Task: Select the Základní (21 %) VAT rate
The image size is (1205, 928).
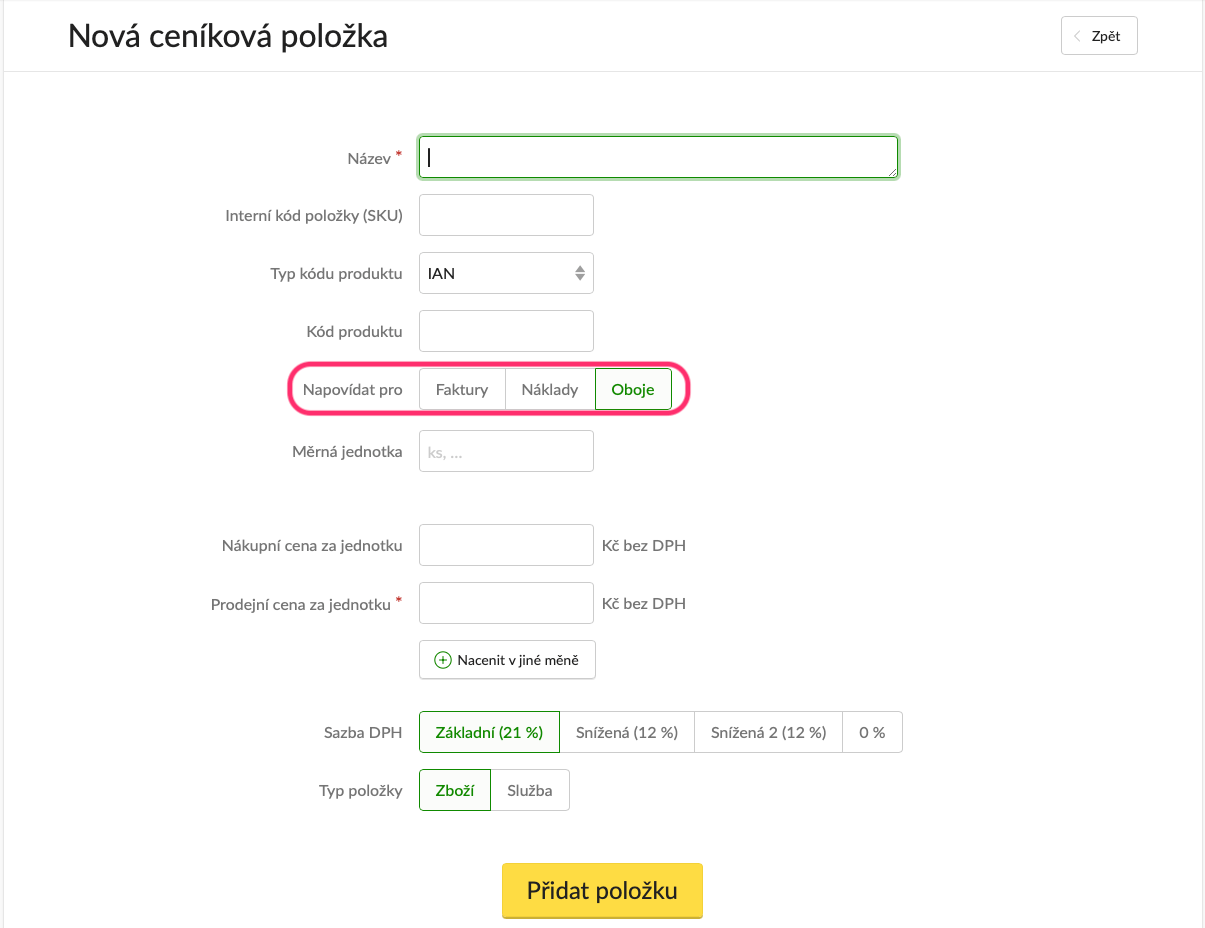Action: 489,732
